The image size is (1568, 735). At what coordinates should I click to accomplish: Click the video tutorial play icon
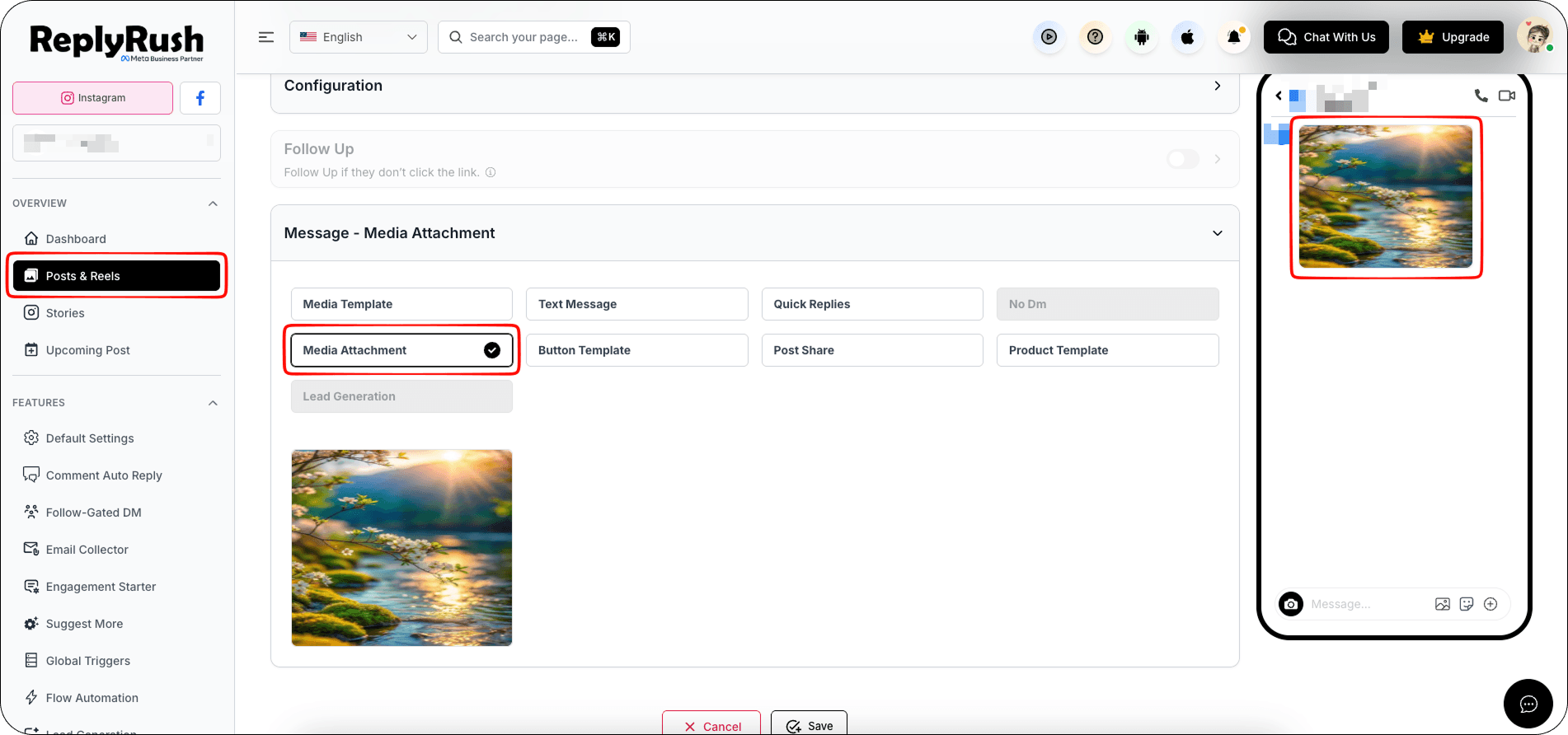[1049, 37]
